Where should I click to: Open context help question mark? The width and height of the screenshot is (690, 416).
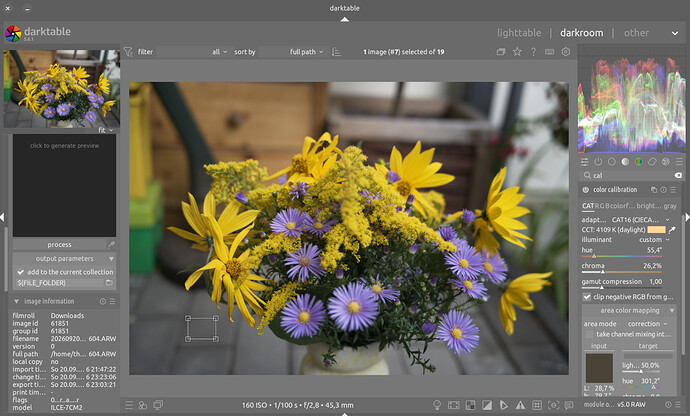pos(533,52)
